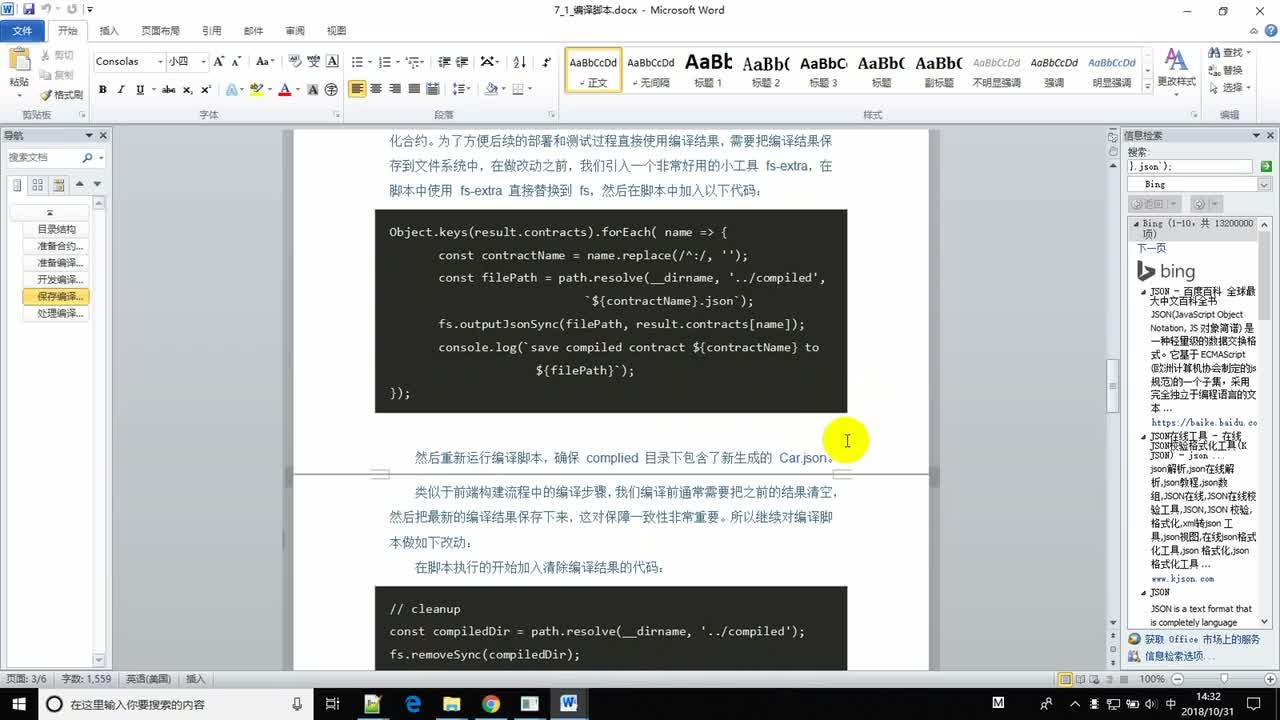Click the clear formatting icon
The width and height of the screenshot is (1280, 720).
296,61
